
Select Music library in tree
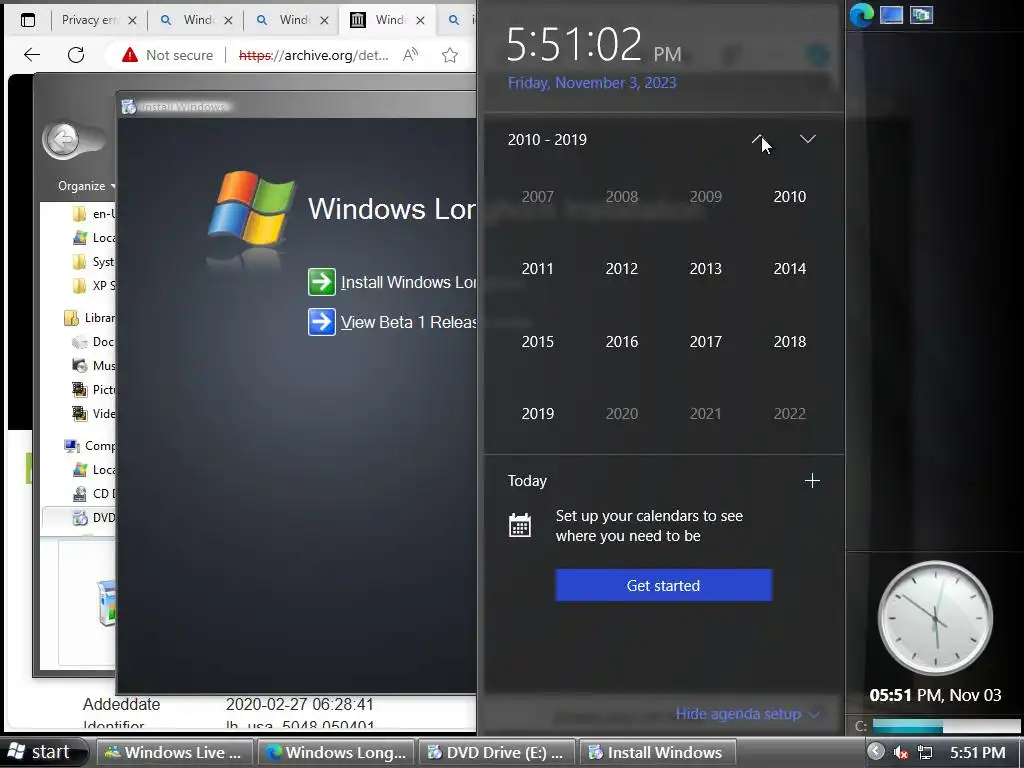pyautogui.click(x=93, y=366)
